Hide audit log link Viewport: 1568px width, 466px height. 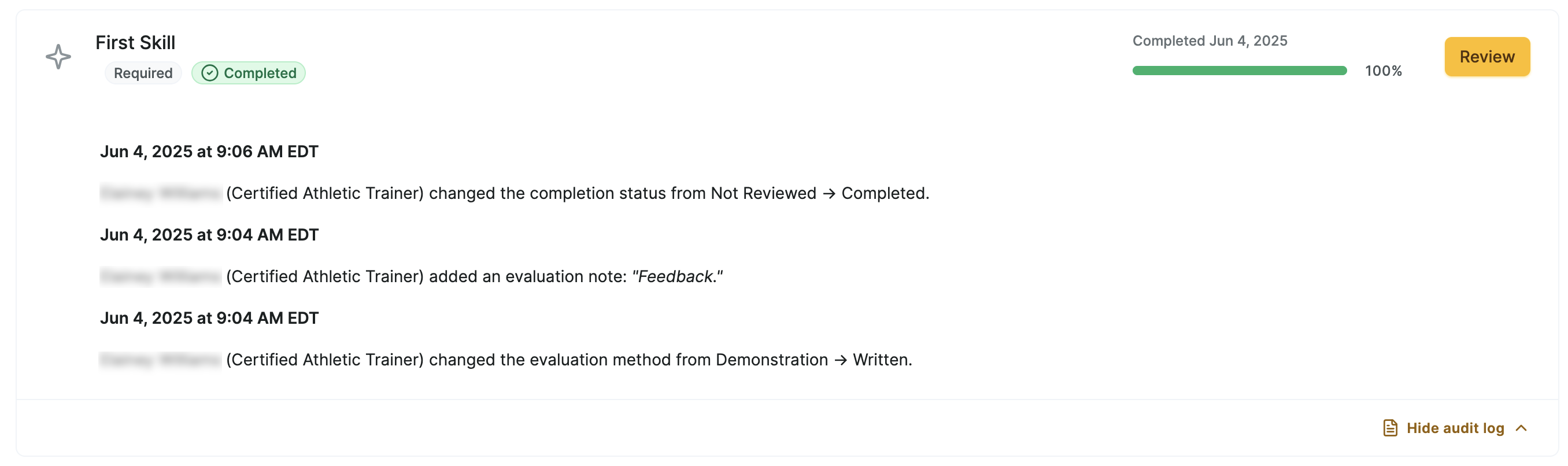[1455, 428]
